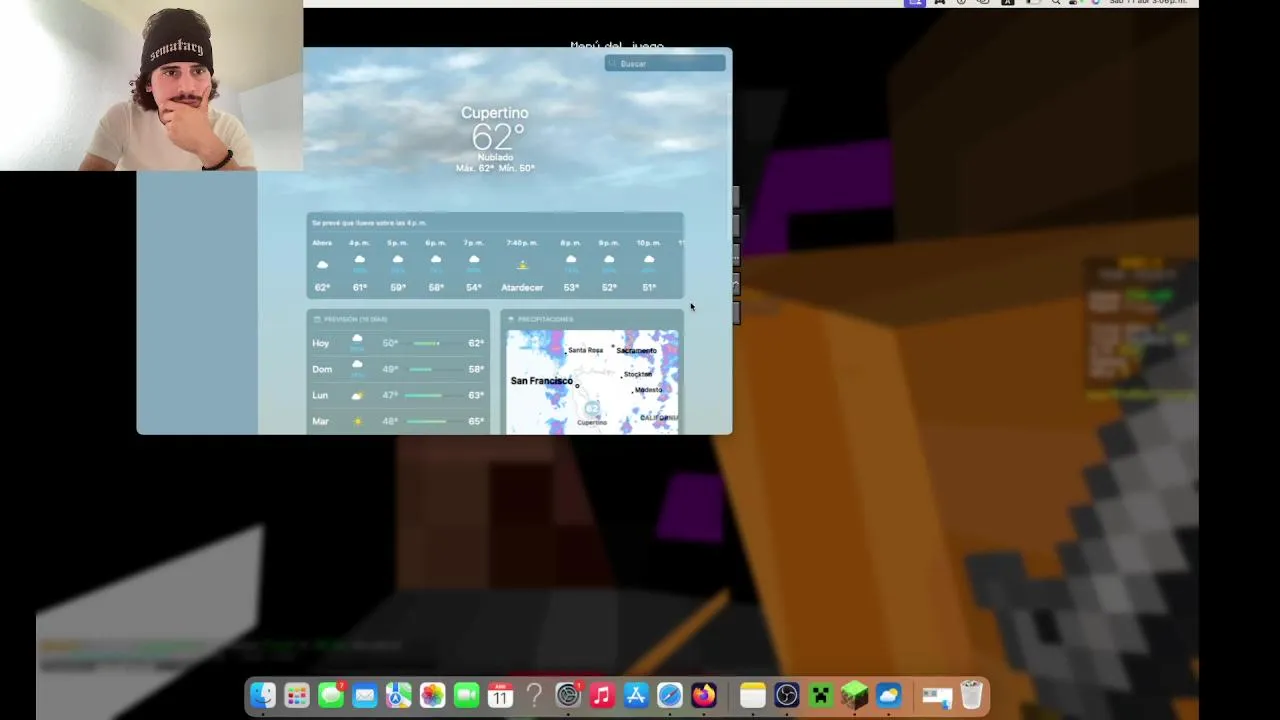Select the 5 p.m. hourly forecast
Viewport: 1280px width, 720px height.
[x=398, y=266]
